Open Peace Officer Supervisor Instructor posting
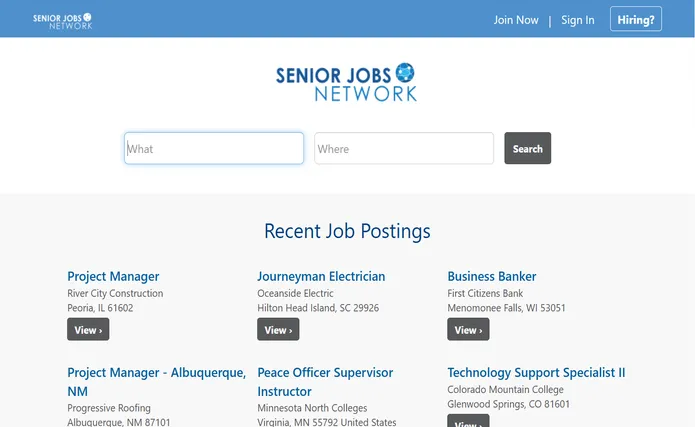695x427 pixels. 325,382
